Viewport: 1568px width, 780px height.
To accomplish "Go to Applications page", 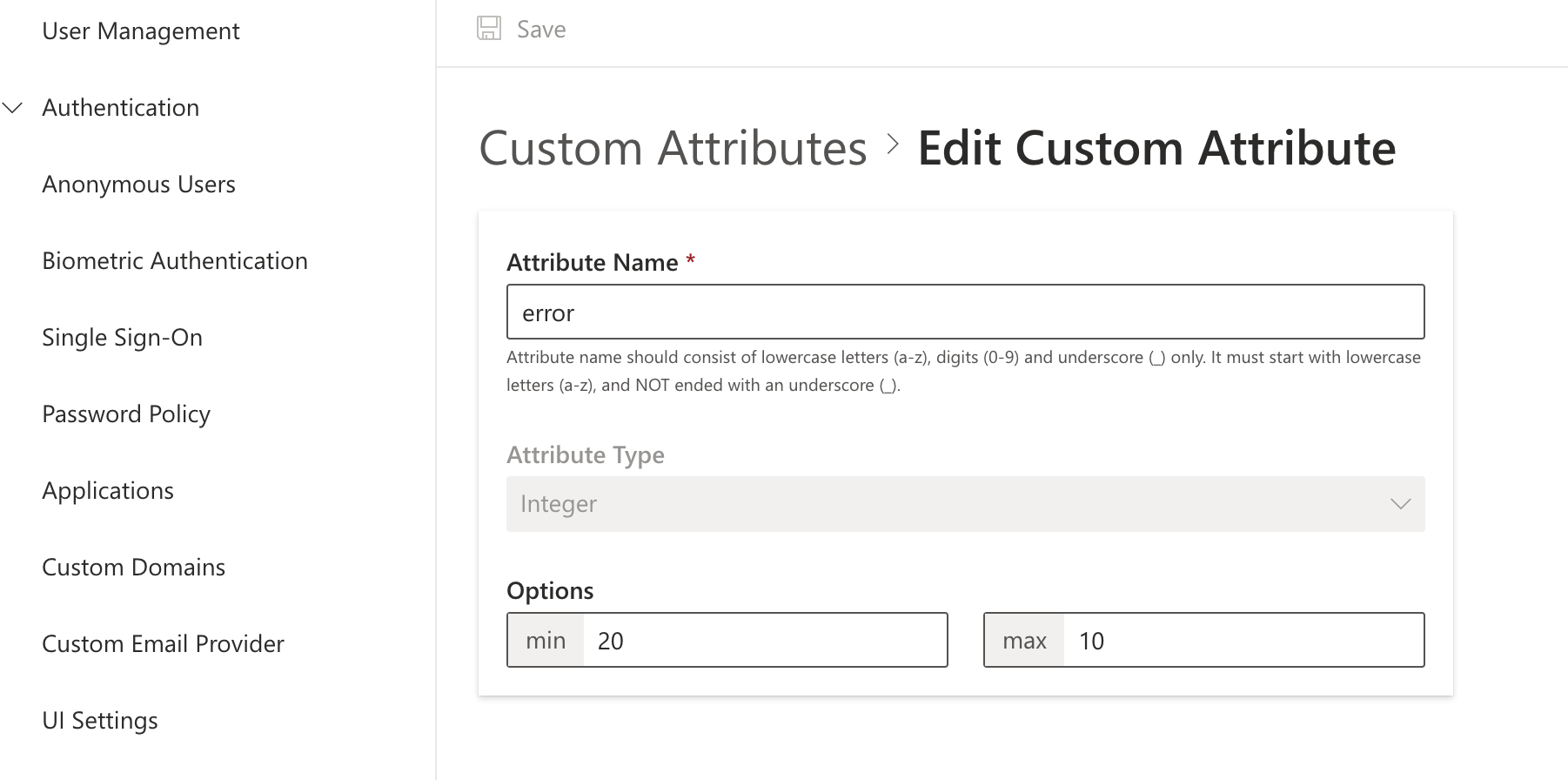I will coord(108,491).
